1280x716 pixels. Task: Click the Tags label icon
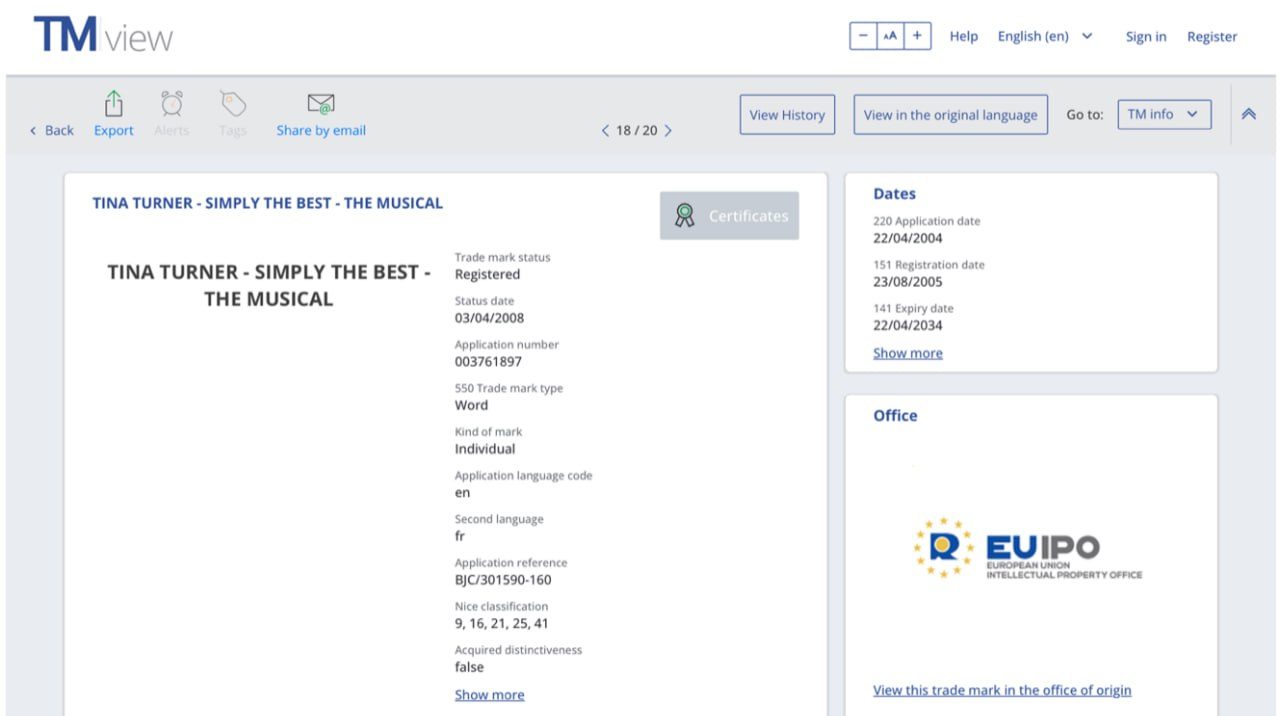coord(232,104)
